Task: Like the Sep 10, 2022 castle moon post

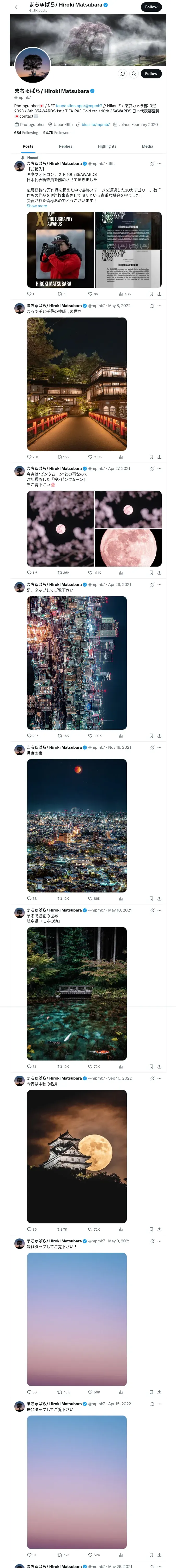Action: pyautogui.click(x=90, y=1229)
